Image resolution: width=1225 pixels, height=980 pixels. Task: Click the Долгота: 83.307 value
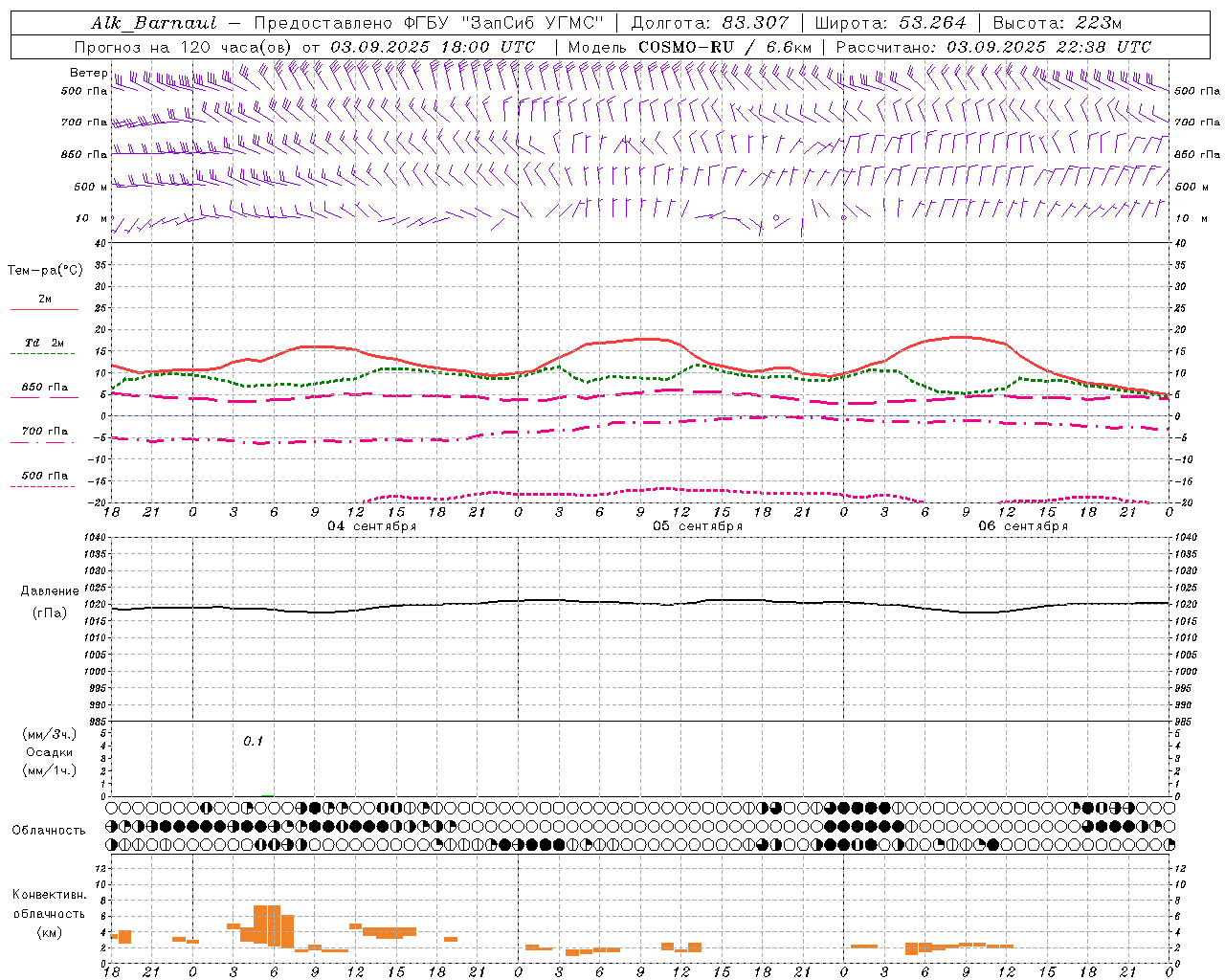710,23
